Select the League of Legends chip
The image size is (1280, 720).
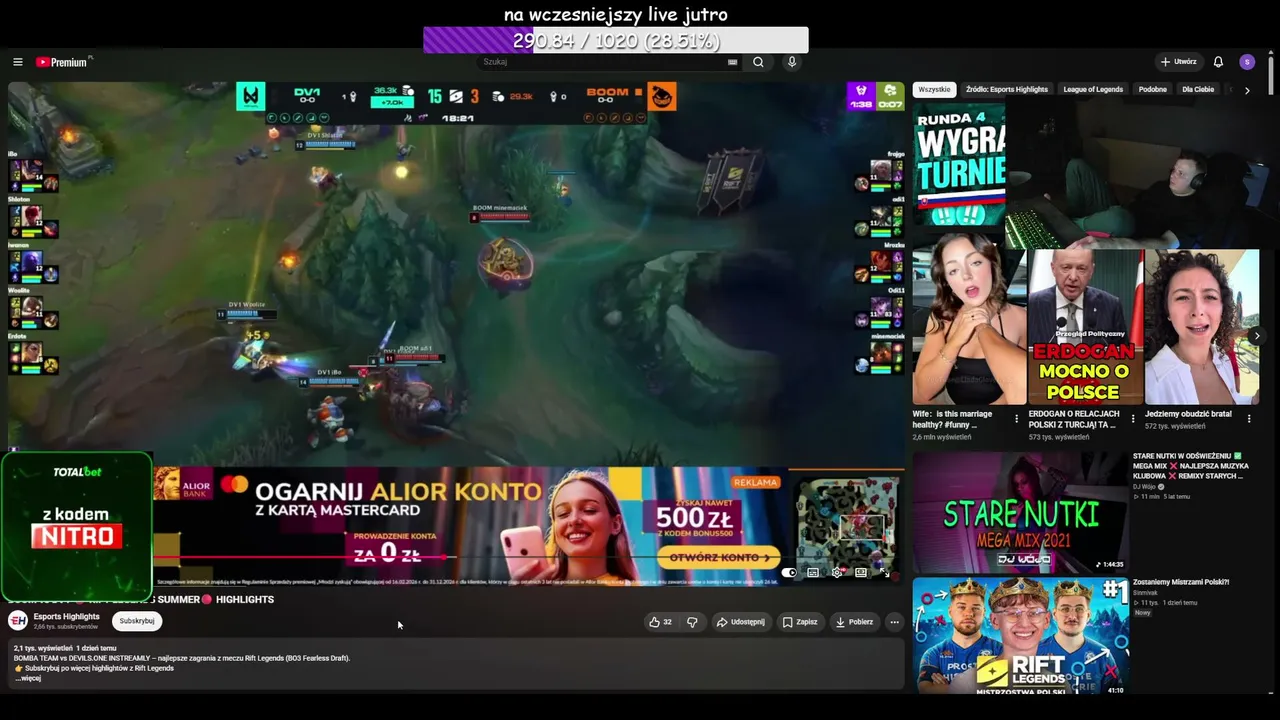pos(1093,89)
